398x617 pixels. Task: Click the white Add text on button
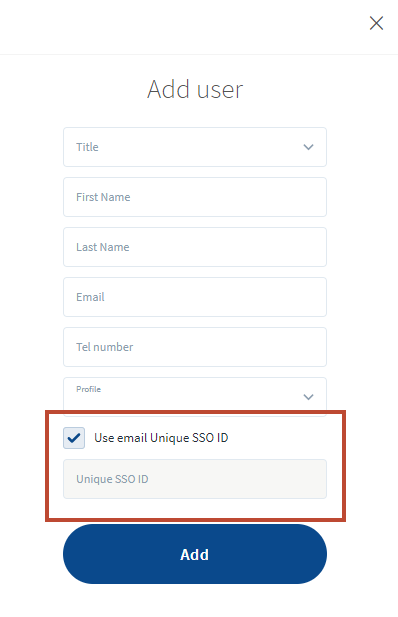click(194, 554)
